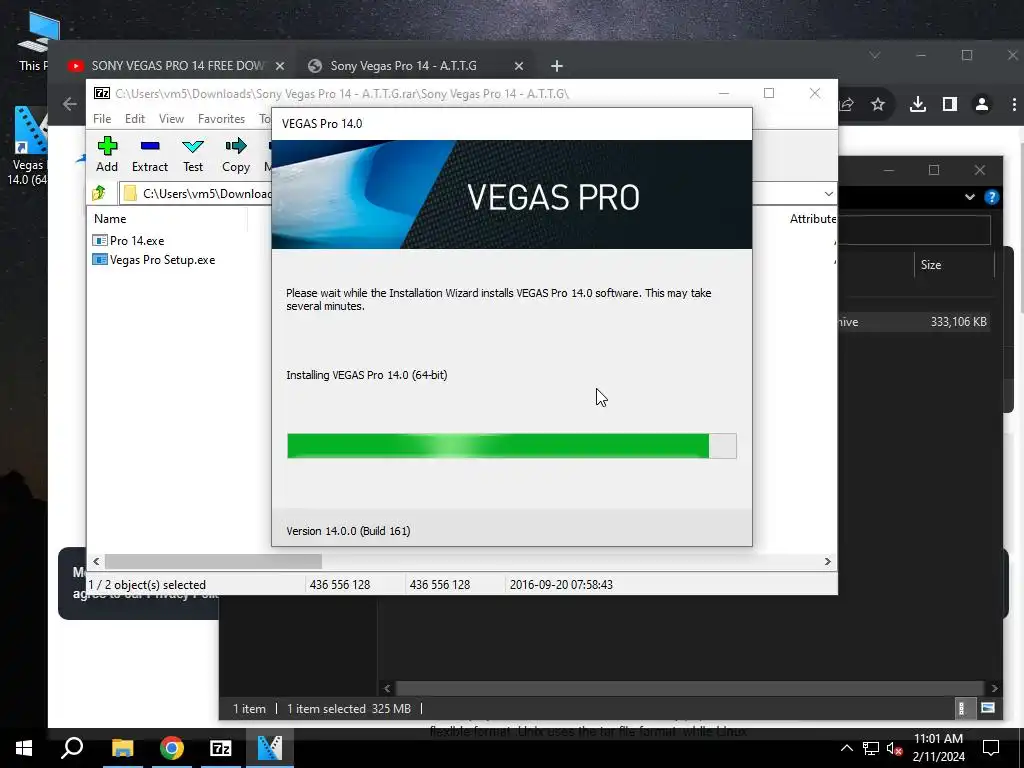This screenshot has width=1024, height=768.
Task: Click left arrow of 7-Zip horizontal scrollbar
Action: pyautogui.click(x=96, y=562)
